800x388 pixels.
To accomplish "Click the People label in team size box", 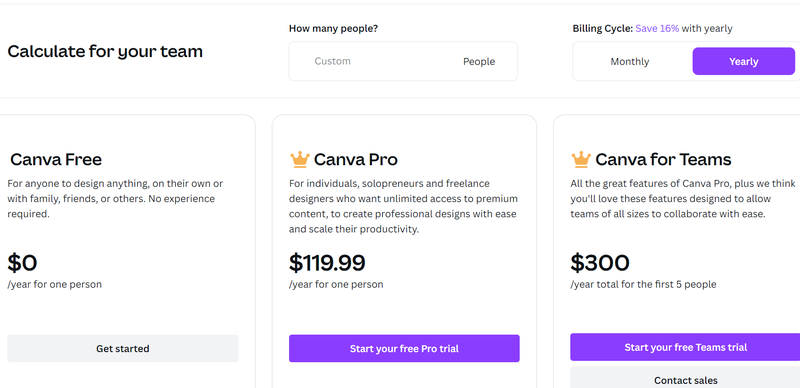I will (479, 62).
